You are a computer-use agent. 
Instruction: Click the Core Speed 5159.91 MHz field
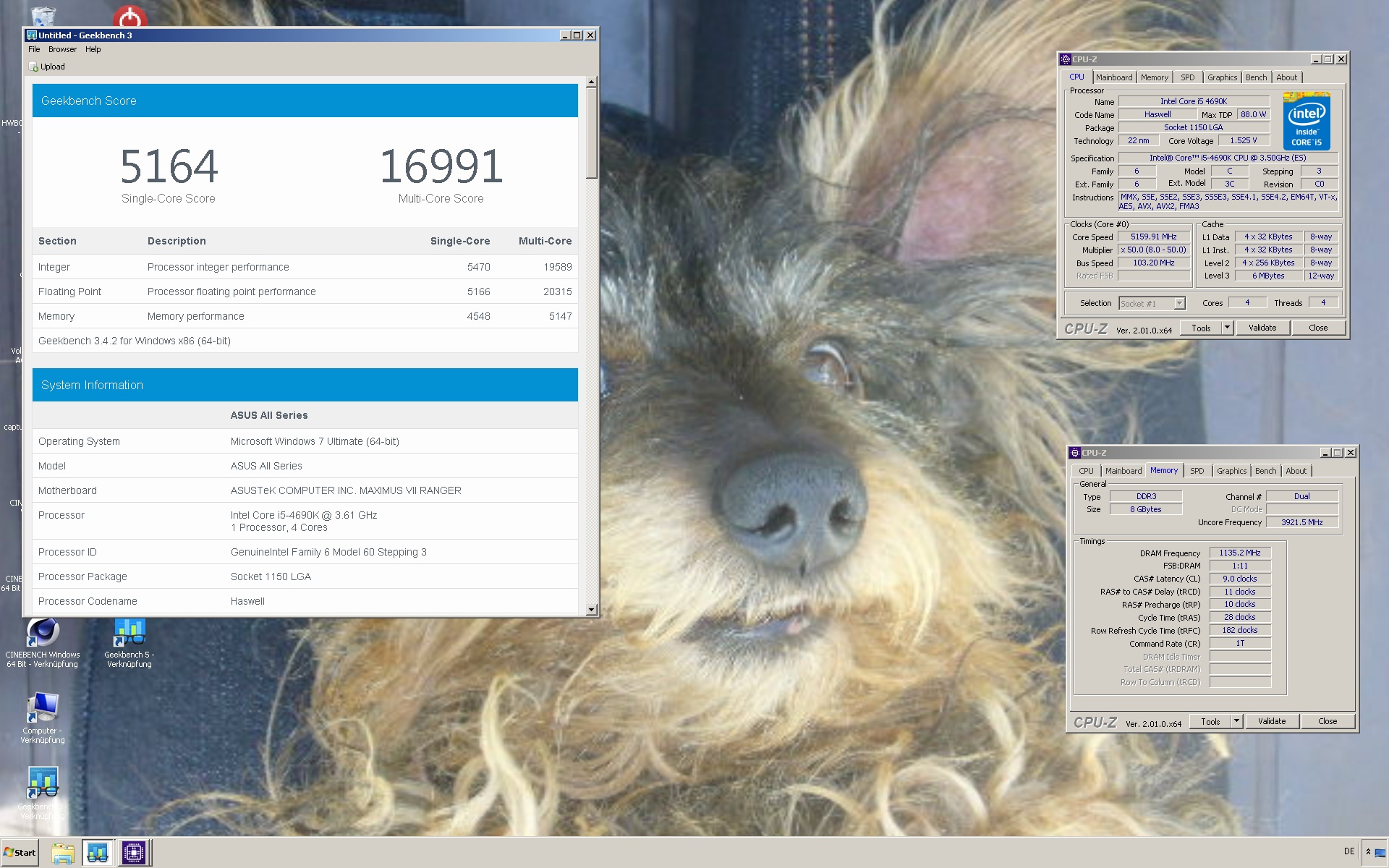tap(1154, 237)
